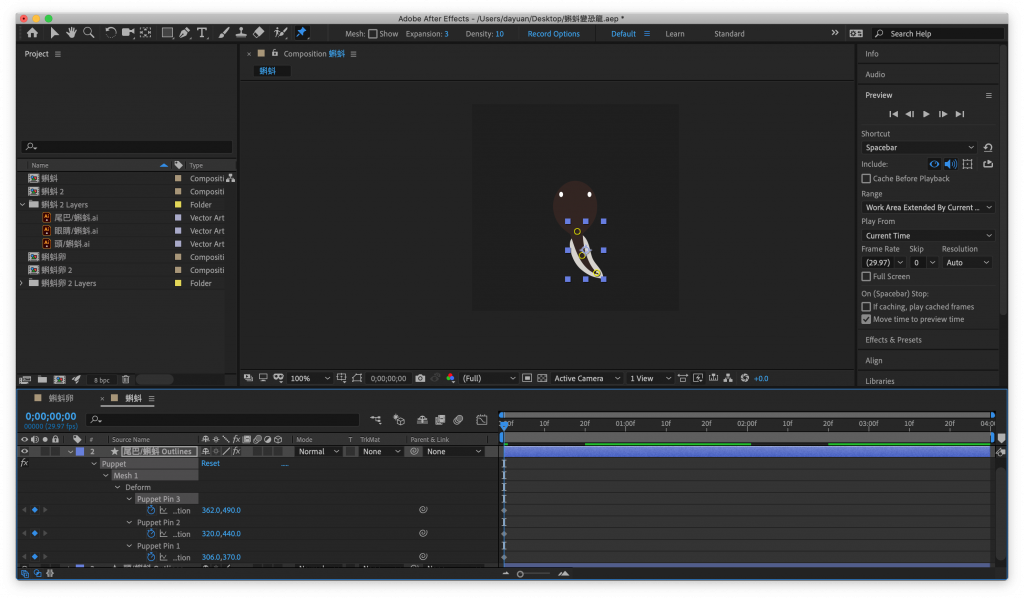The image size is (1024, 599).
Task: Select the Clone Stamp tool
Action: 240,33
